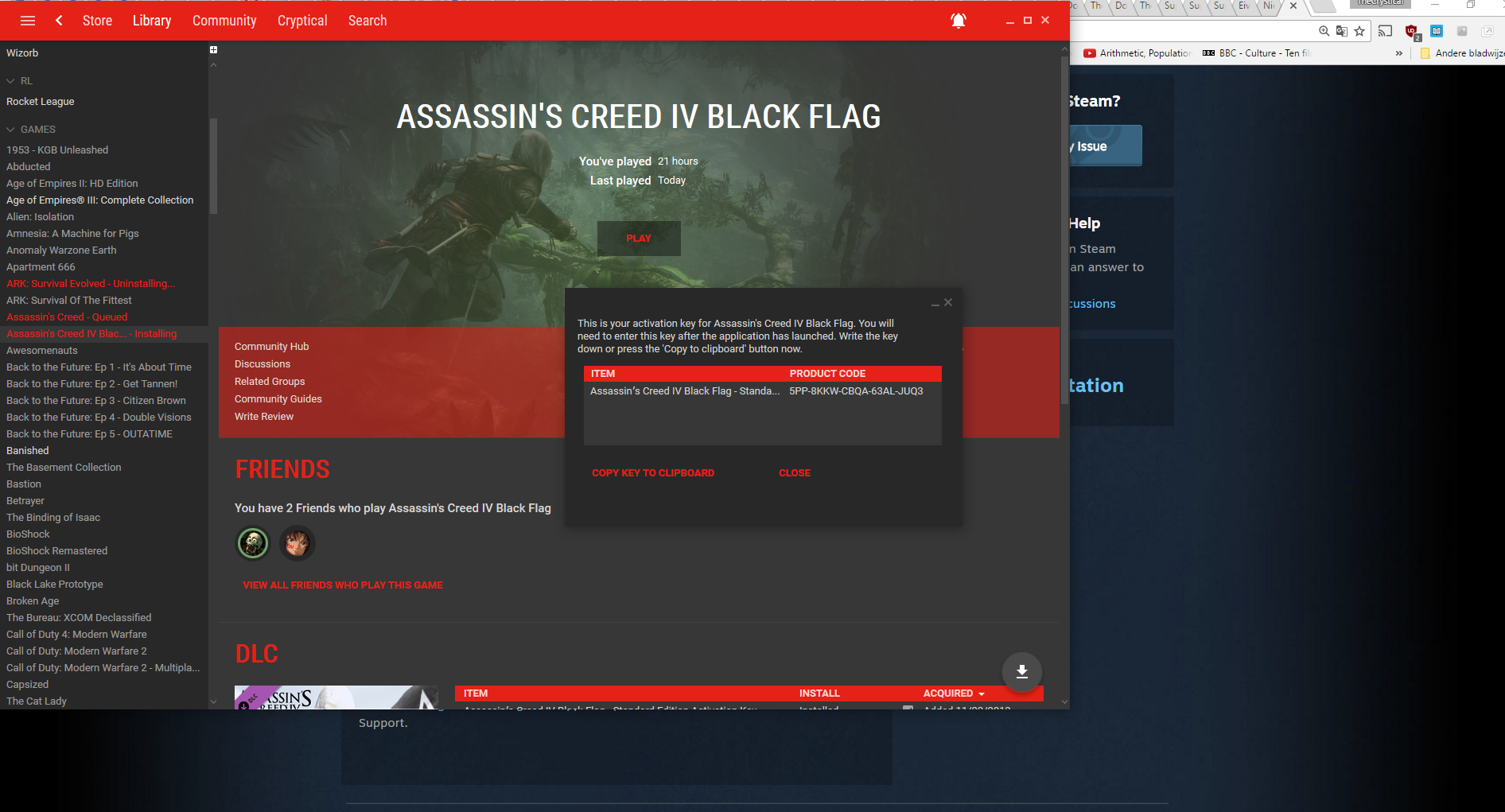Open the notifications bell icon
Image resolution: width=1505 pixels, height=812 pixels.
point(959,21)
